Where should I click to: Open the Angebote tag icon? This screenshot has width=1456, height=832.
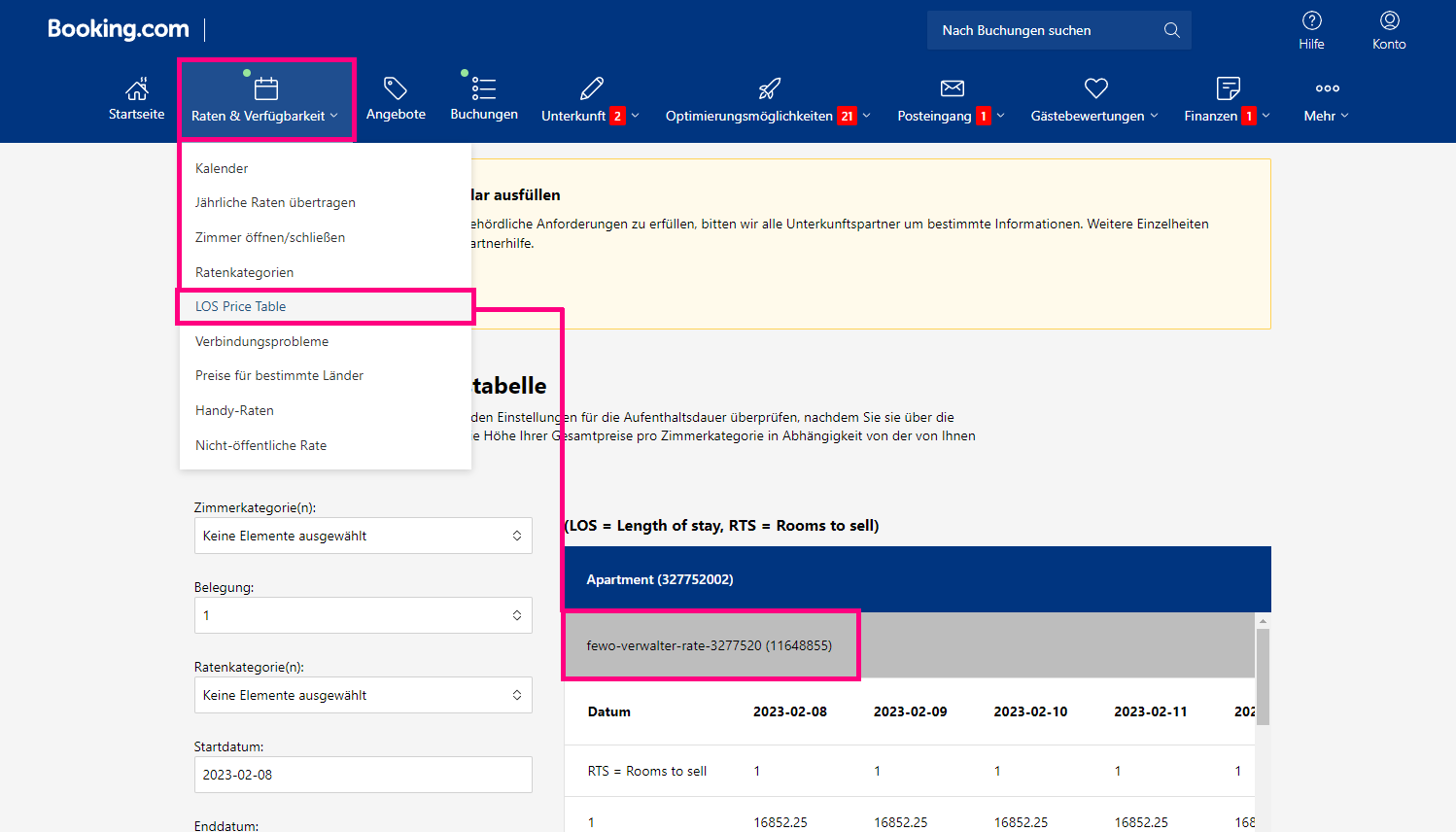396,88
